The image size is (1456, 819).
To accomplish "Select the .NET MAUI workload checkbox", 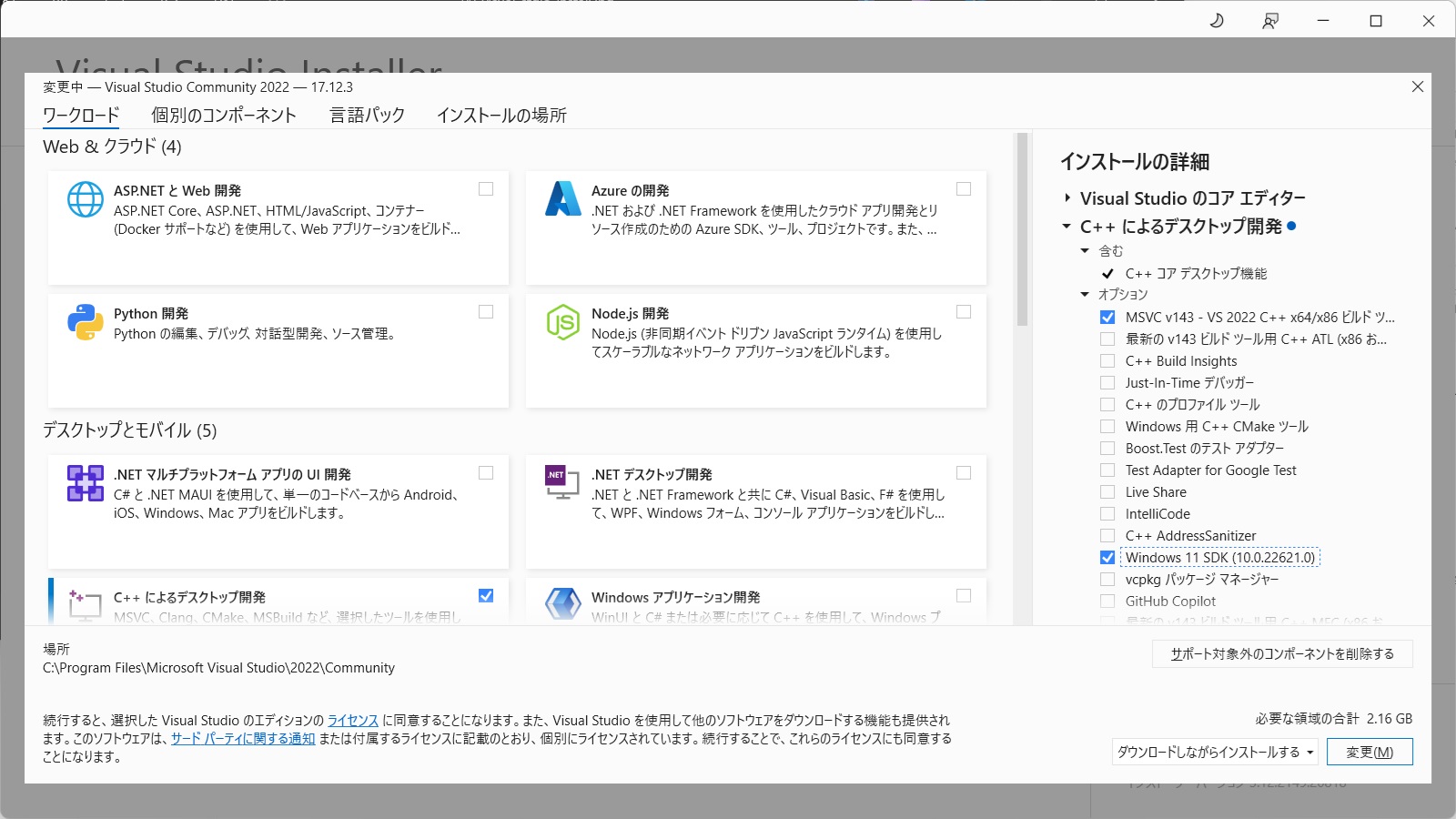I will (x=486, y=473).
